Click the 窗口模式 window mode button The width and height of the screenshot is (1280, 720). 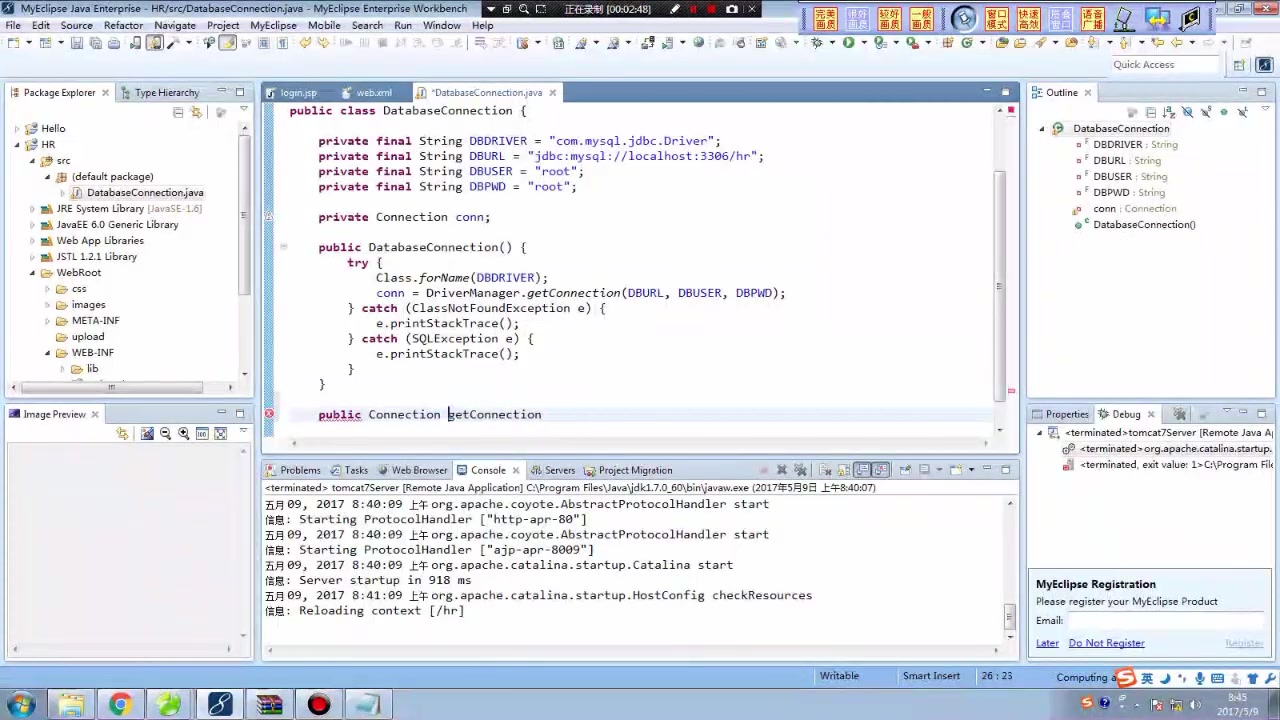tap(997, 18)
